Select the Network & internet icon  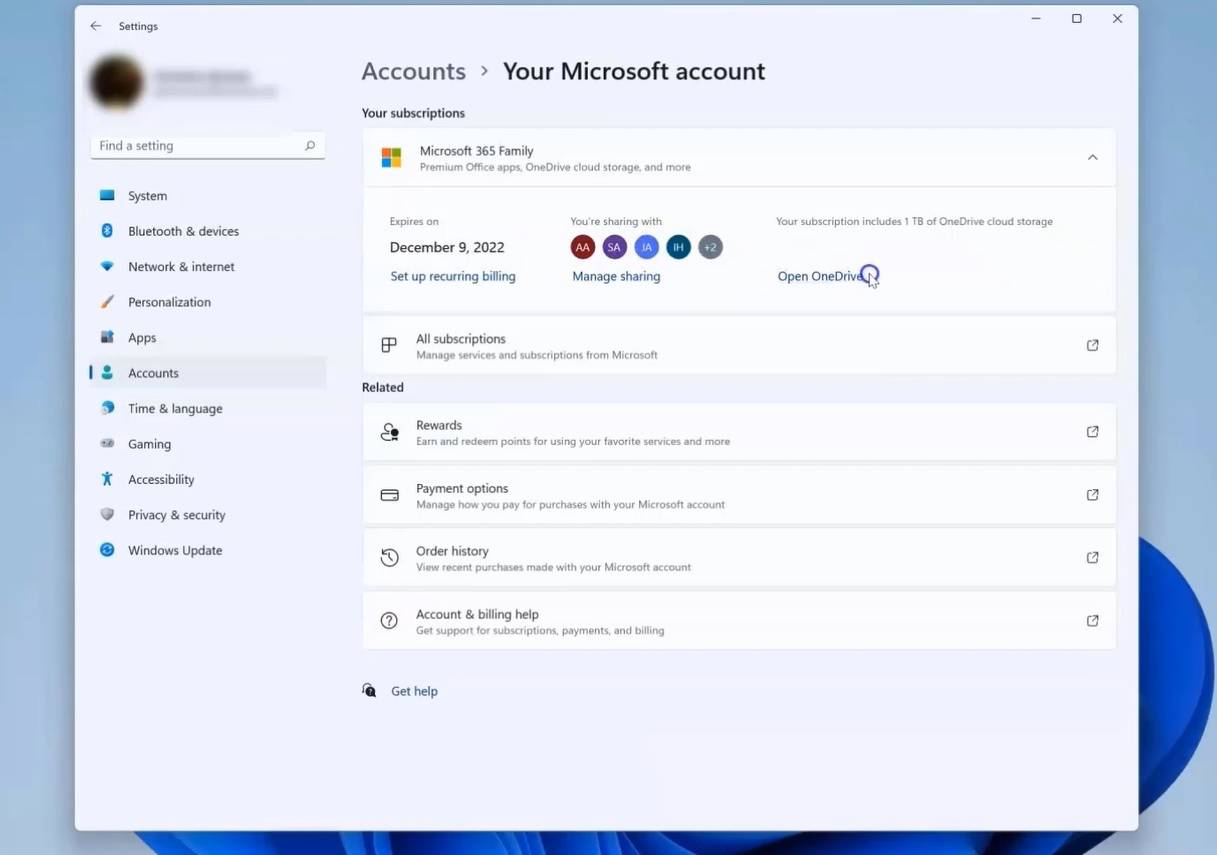107,266
